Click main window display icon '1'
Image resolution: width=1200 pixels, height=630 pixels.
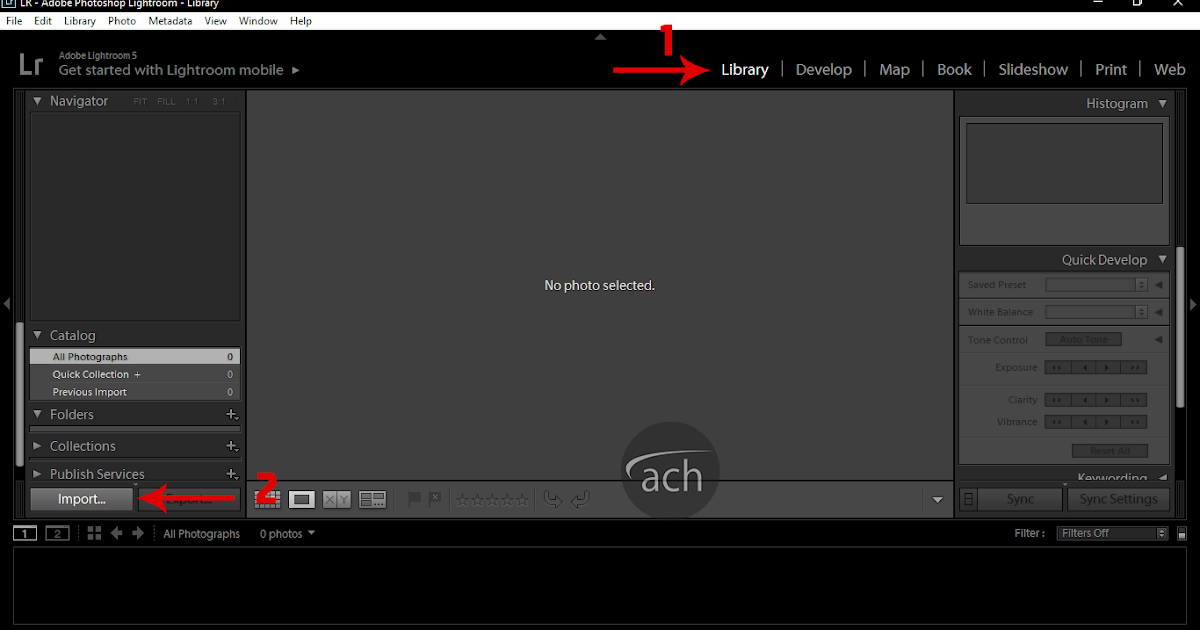pos(25,533)
